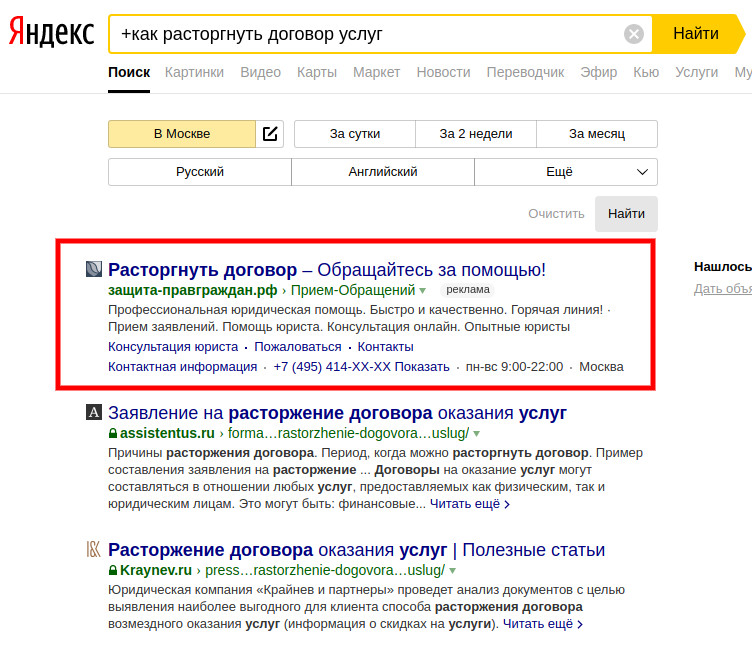This screenshot has width=752, height=645.
Task: Click the Дать объявление link on right
Action: pos(722,289)
